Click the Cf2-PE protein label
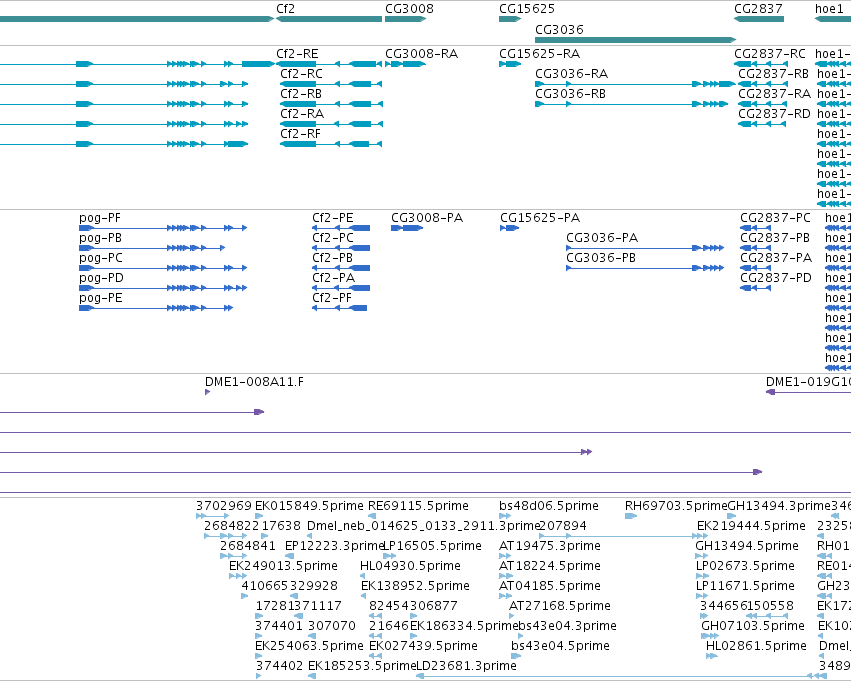Screen dimensions: 851x681 point(333,218)
